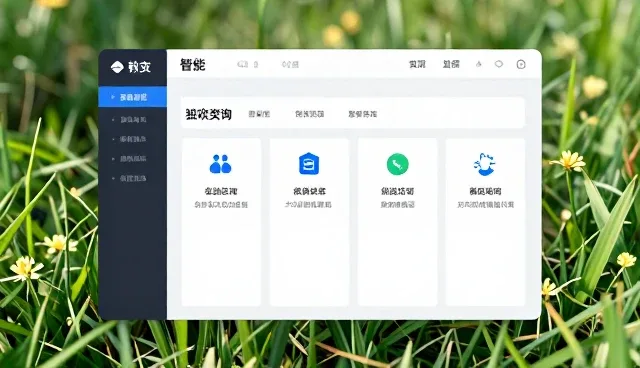Click the 智能 heading in the top bar
Screen dimensions: 640x368
pos(193,65)
